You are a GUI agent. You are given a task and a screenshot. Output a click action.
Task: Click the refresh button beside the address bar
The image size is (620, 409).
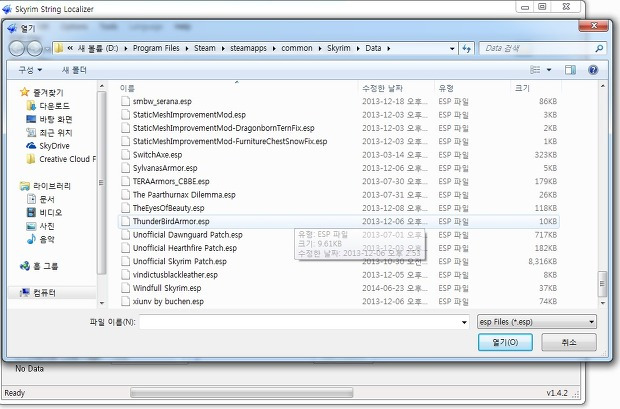click(467, 49)
